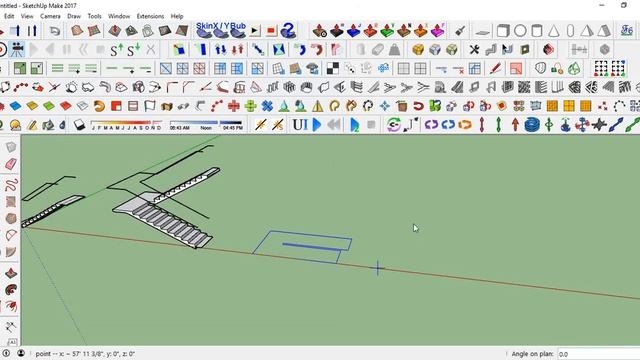Click the blue X cross icon
The width and height of the screenshot is (640, 360).
click(x=267, y=106)
